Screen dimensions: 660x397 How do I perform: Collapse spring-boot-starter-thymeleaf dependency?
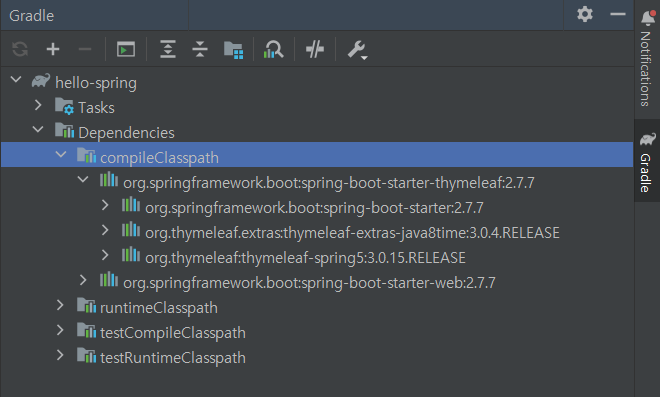point(83,179)
